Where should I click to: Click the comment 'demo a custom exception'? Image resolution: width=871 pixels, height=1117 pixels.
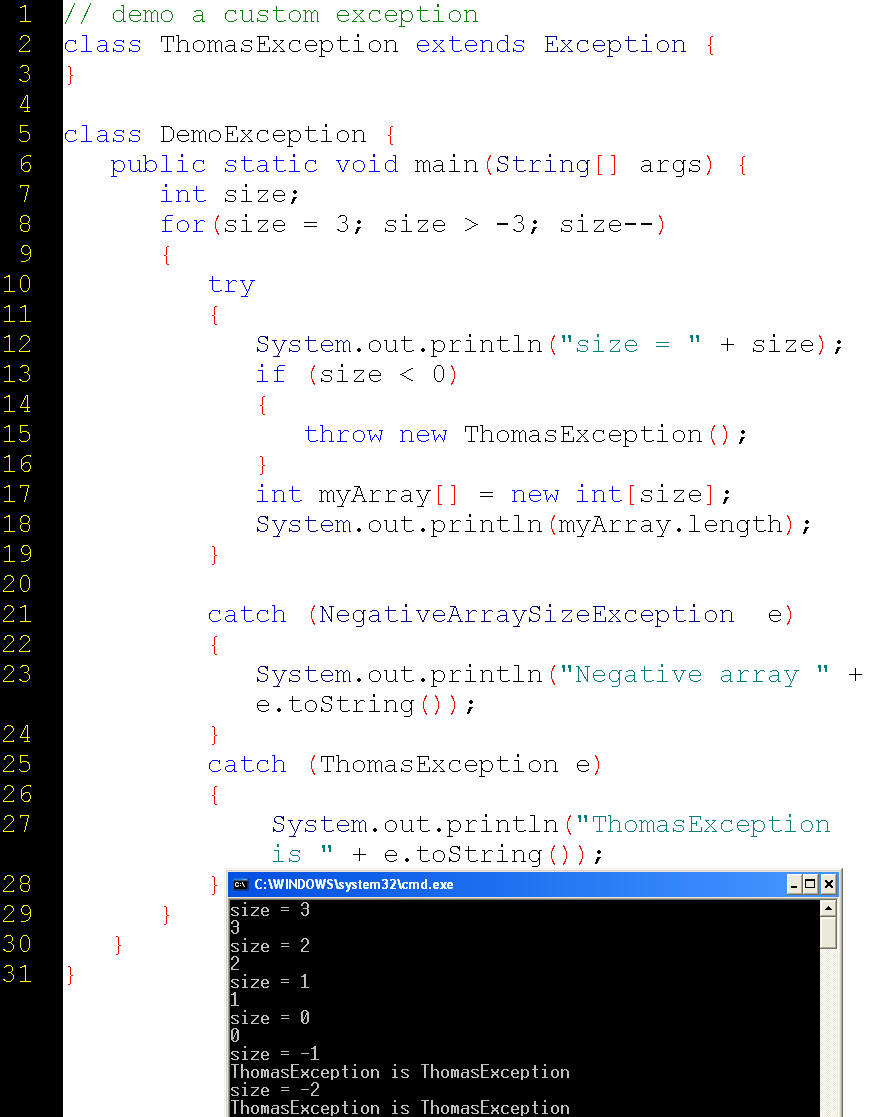click(295, 15)
